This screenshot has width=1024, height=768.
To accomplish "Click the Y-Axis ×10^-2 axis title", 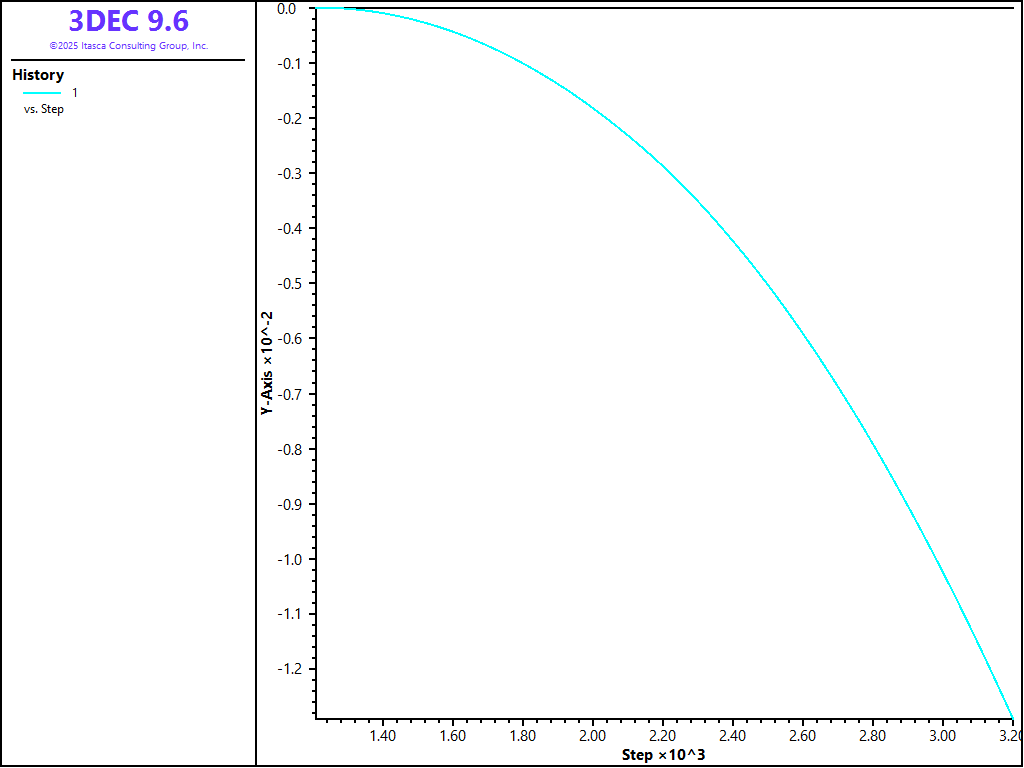I will (267, 364).
